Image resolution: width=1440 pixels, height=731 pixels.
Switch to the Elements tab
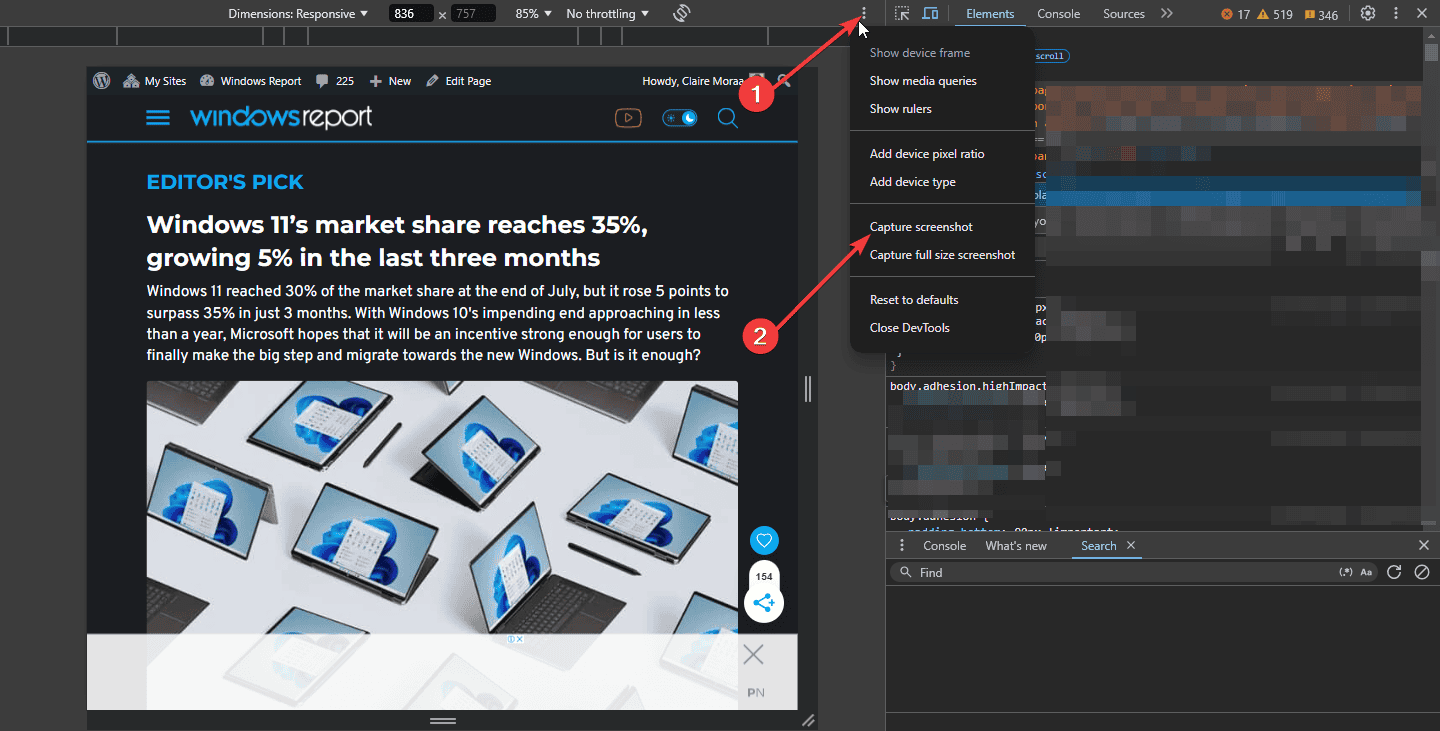(x=990, y=14)
